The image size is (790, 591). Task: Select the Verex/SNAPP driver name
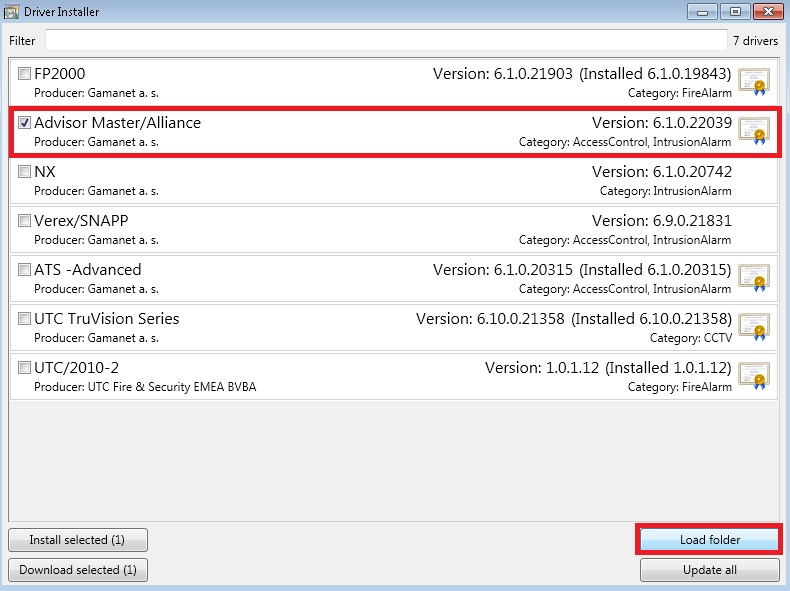81,220
